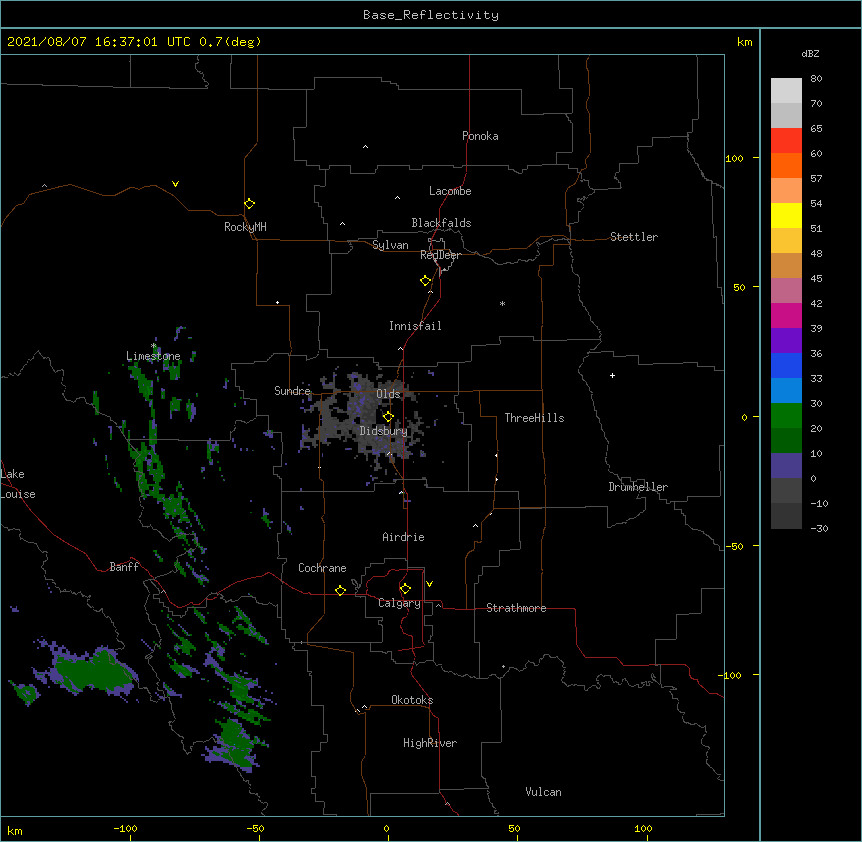This screenshot has width=862, height=842.
Task: Click the Sundre city label
Action: tap(292, 391)
